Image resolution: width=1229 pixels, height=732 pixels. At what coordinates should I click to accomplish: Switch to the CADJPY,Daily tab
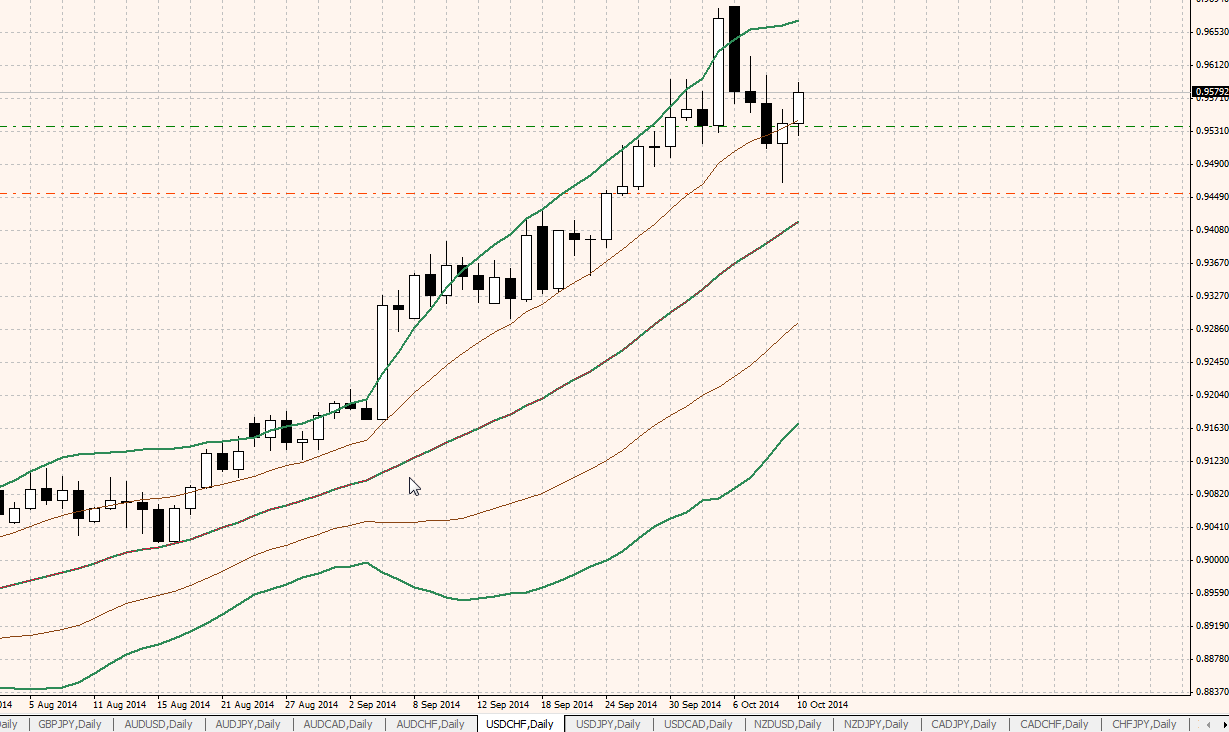coord(964,724)
